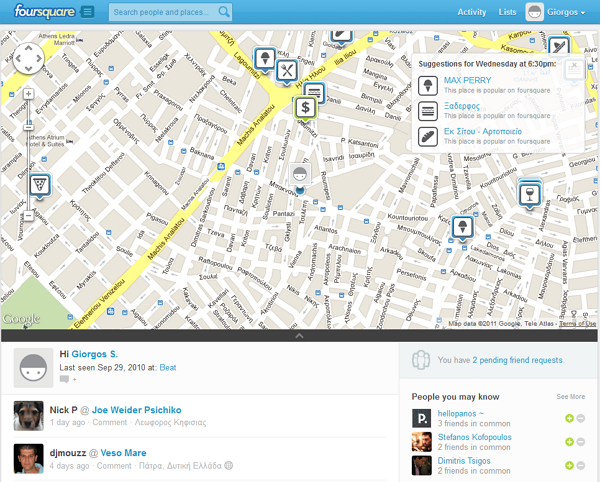Open Giorgos S. profile link

point(95,354)
